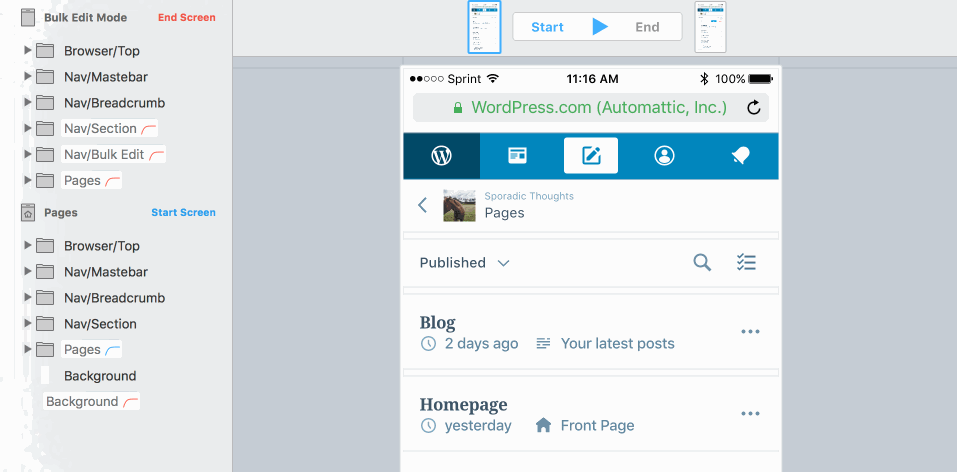This screenshot has height=472, width=957.
Task: Play the Start to End transition
Action: pos(600,27)
